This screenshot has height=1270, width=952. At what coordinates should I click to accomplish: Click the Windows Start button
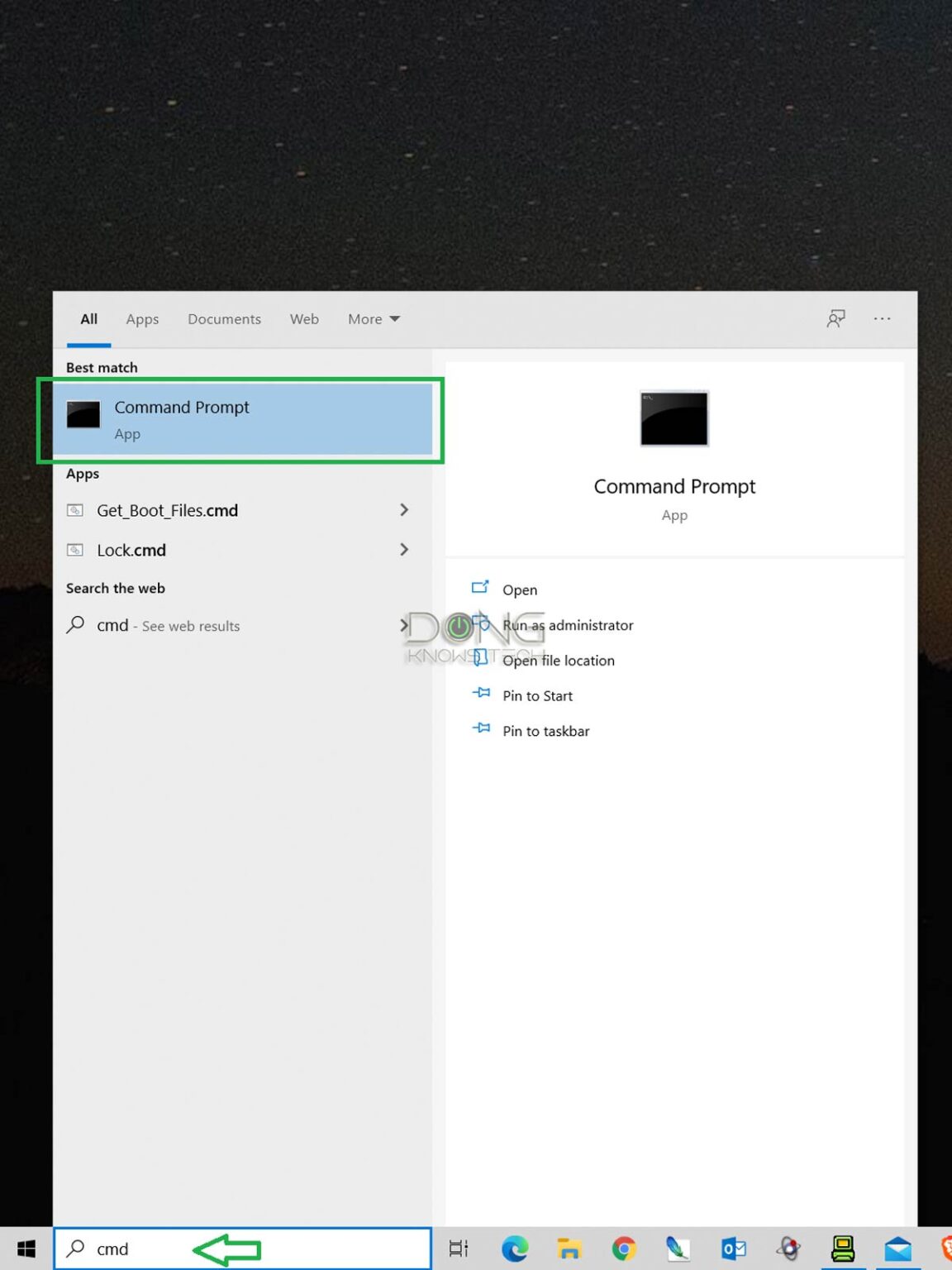tap(26, 1249)
